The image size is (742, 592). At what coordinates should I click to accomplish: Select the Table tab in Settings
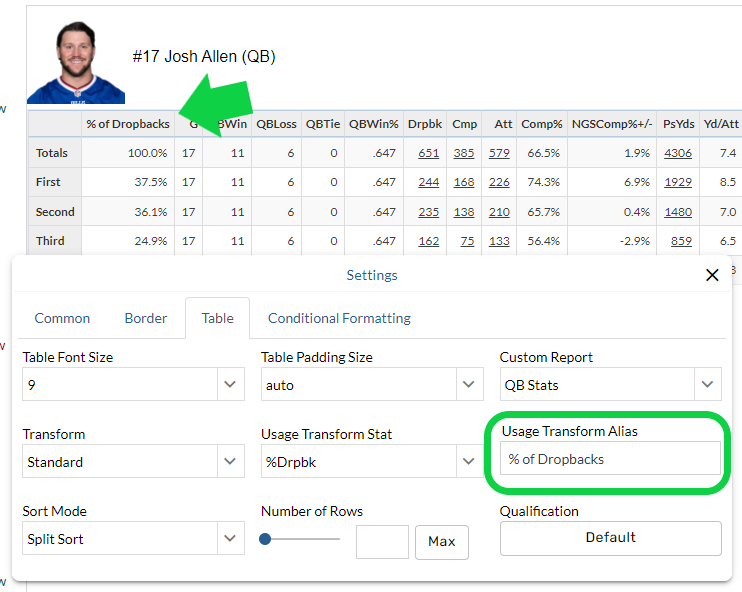click(x=217, y=318)
